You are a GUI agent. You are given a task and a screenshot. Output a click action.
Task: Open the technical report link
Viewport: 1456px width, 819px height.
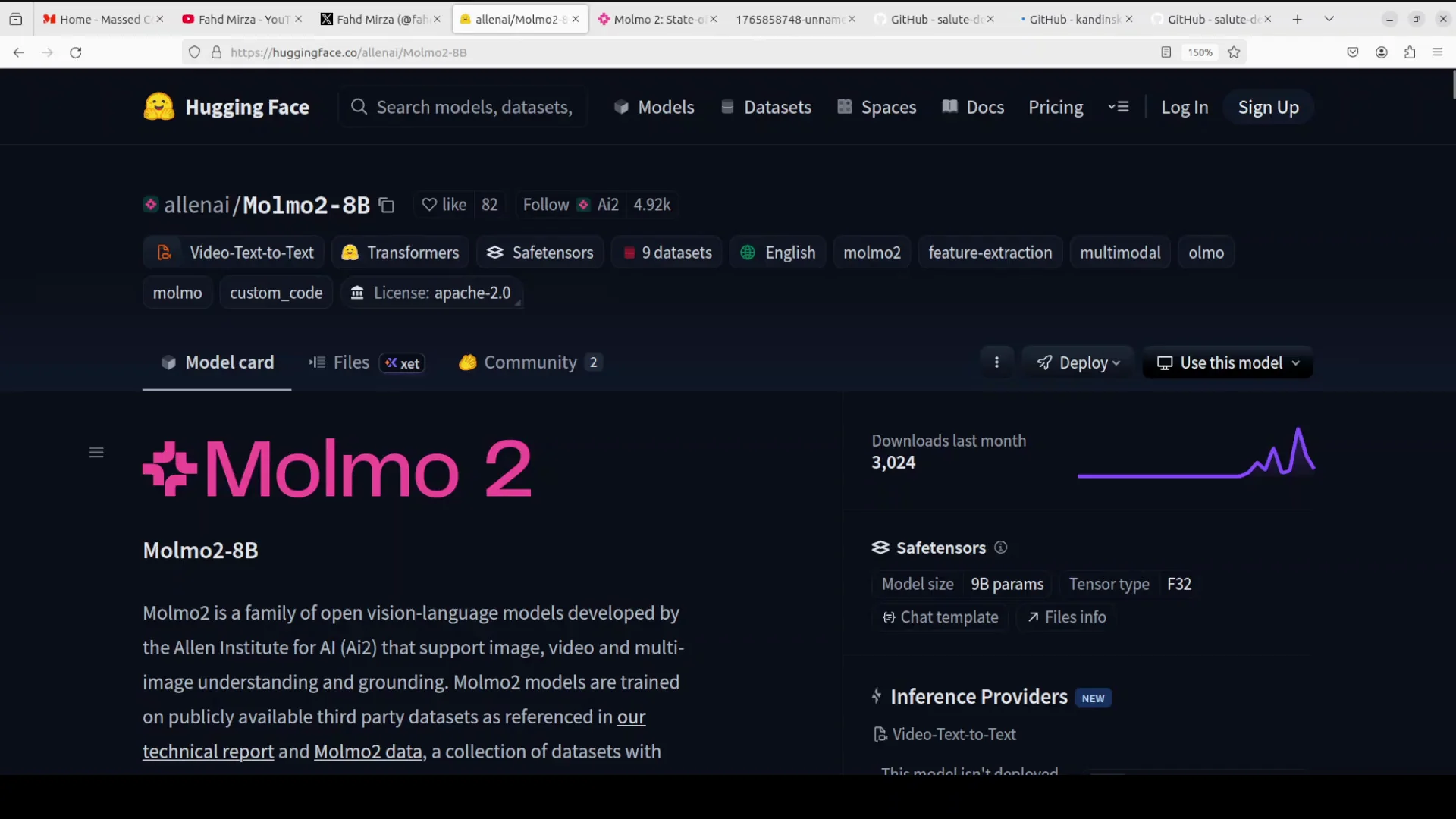click(208, 752)
